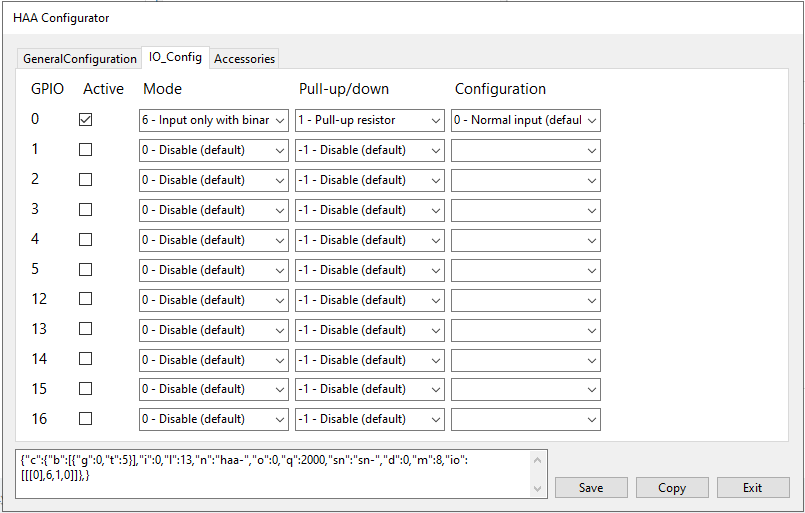Uncheck the Active checkbox for GPIO 0

(85, 120)
